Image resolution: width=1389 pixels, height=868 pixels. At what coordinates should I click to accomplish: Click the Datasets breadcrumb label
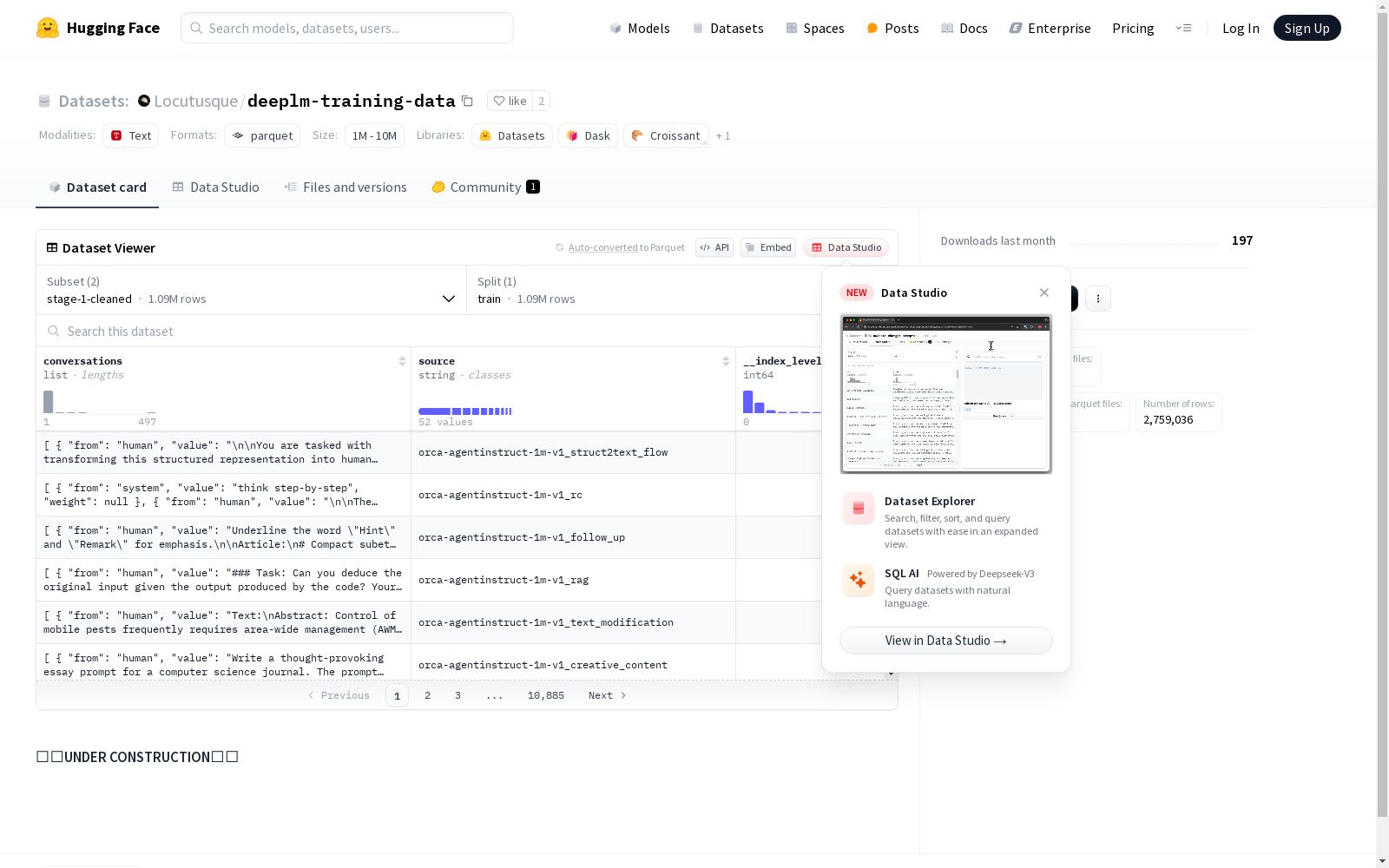coord(94,101)
